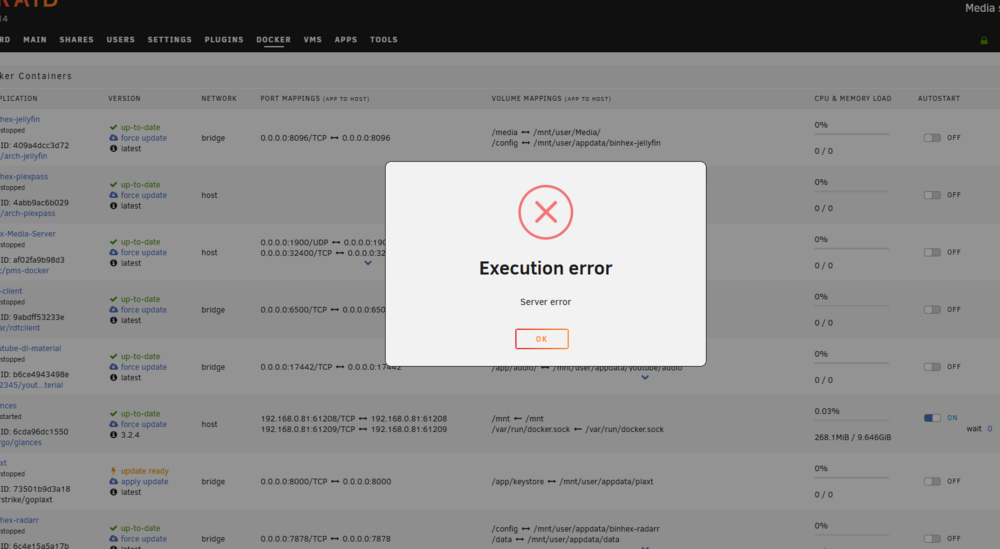Click the Server error message text

[545, 302]
